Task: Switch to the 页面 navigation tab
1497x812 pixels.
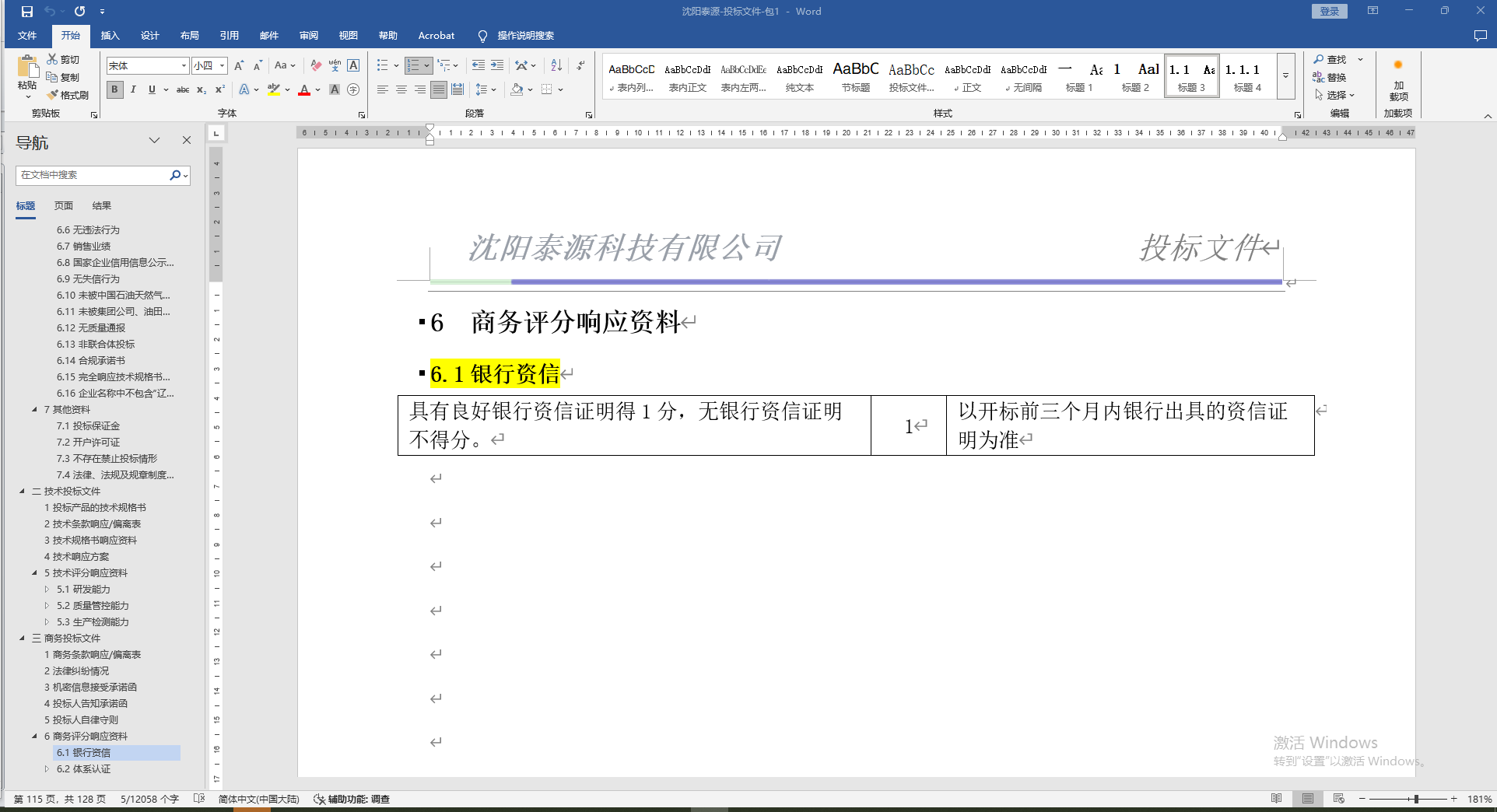Action: pyautogui.click(x=64, y=206)
